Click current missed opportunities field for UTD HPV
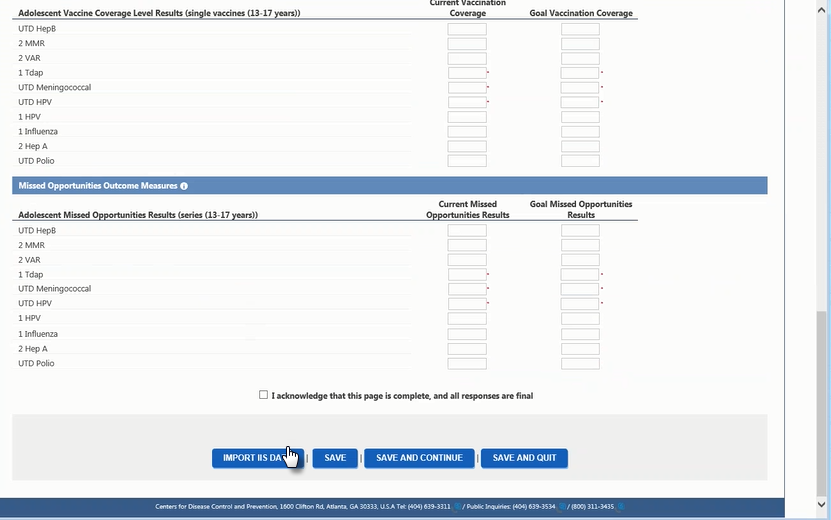 [467, 304]
